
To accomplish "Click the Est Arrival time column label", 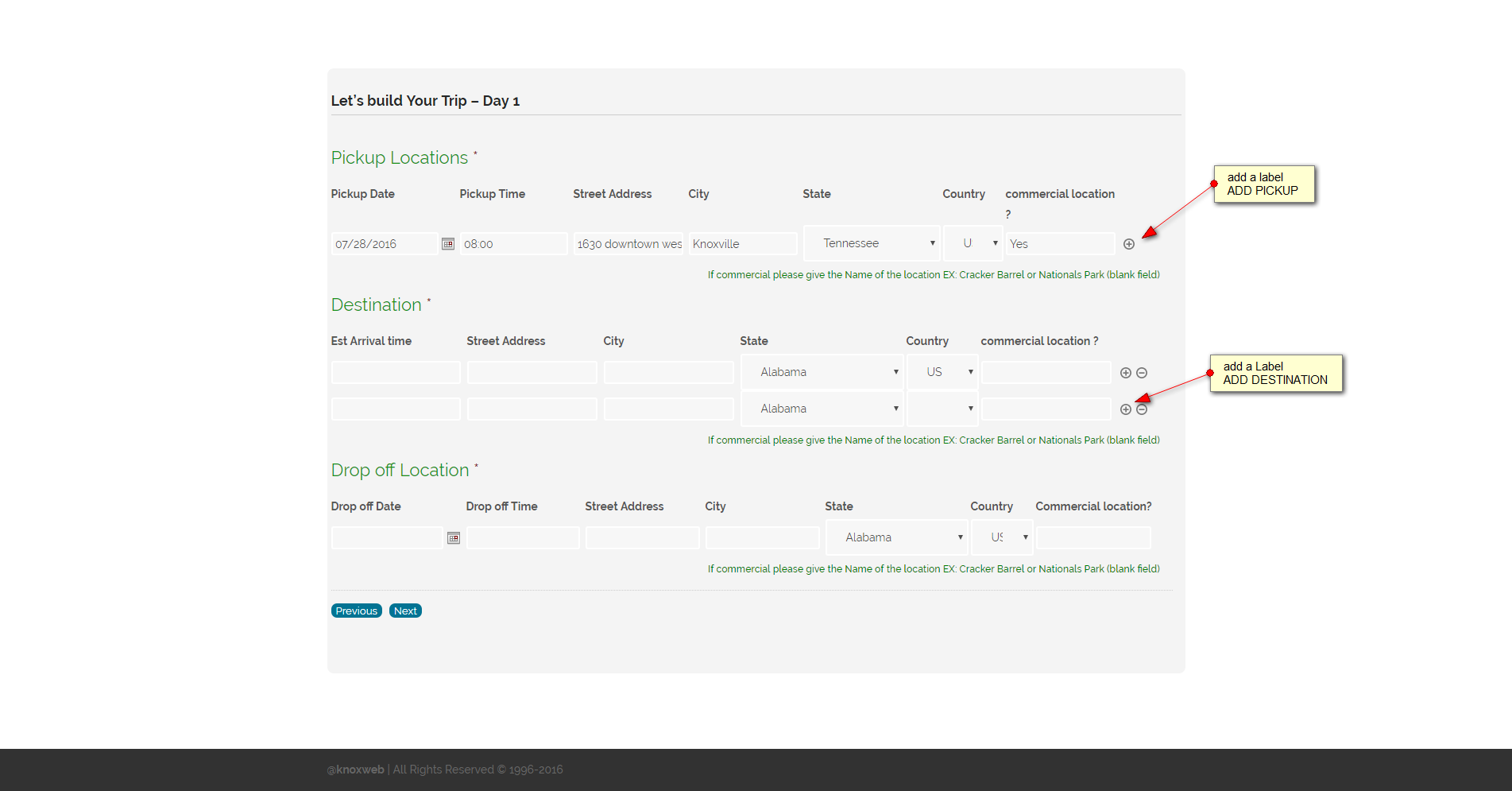I will pyautogui.click(x=372, y=341).
